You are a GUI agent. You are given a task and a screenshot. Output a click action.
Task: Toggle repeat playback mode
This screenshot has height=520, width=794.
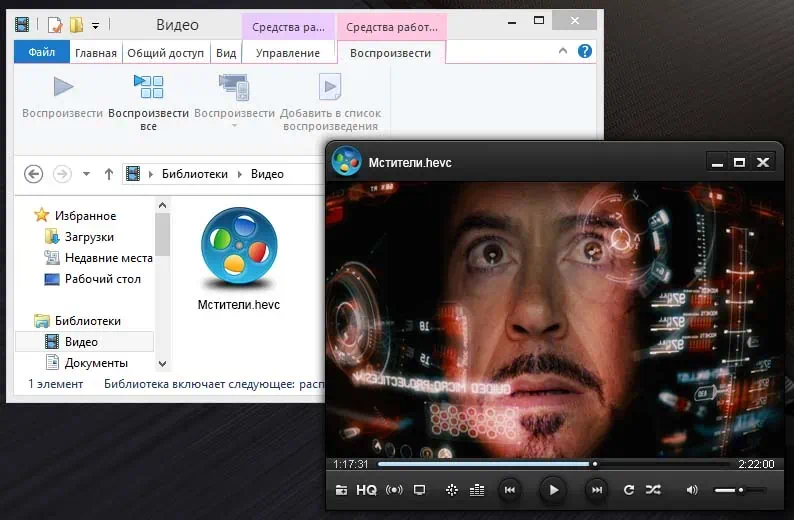(x=628, y=490)
